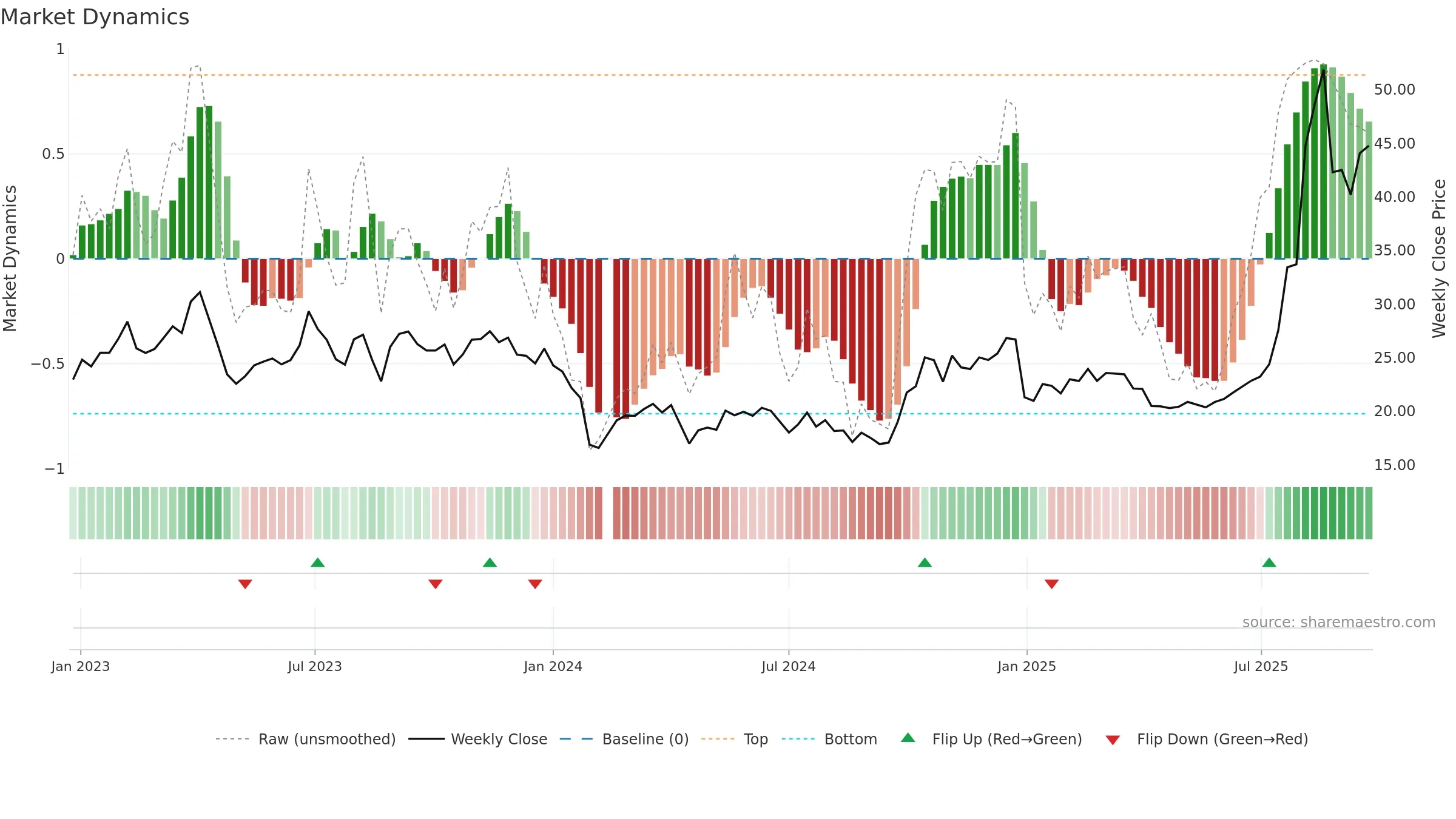The height and width of the screenshot is (819, 1456).
Task: Click the source: sharemaestro.com text
Action: click(1339, 622)
